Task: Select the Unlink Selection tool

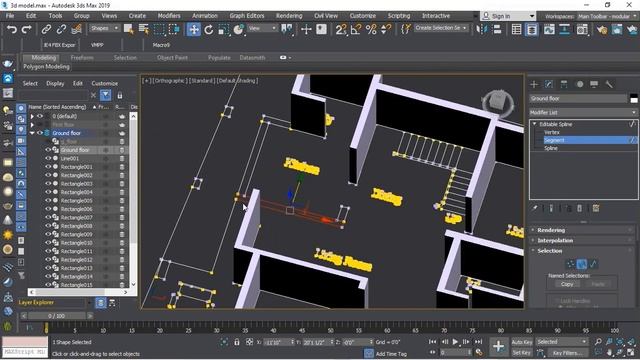Action: pyautogui.click(x=61, y=29)
